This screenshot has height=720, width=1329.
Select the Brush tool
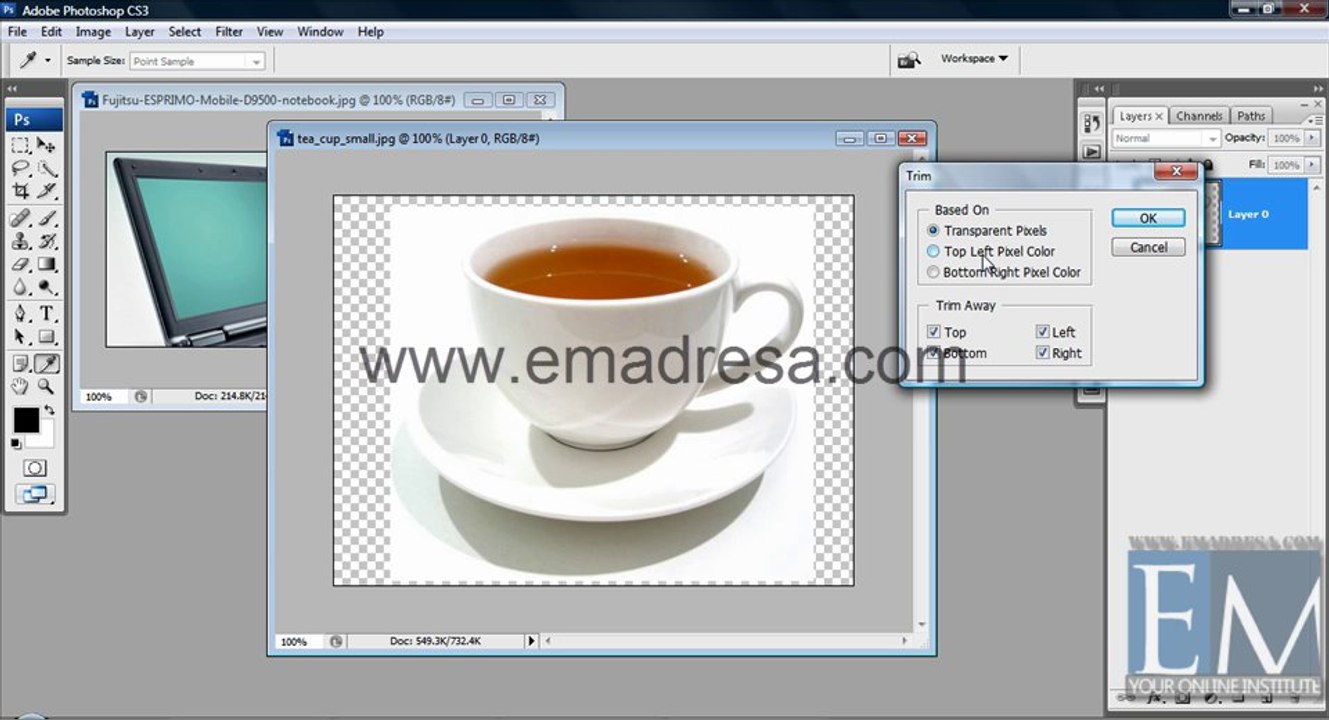pyautogui.click(x=47, y=218)
